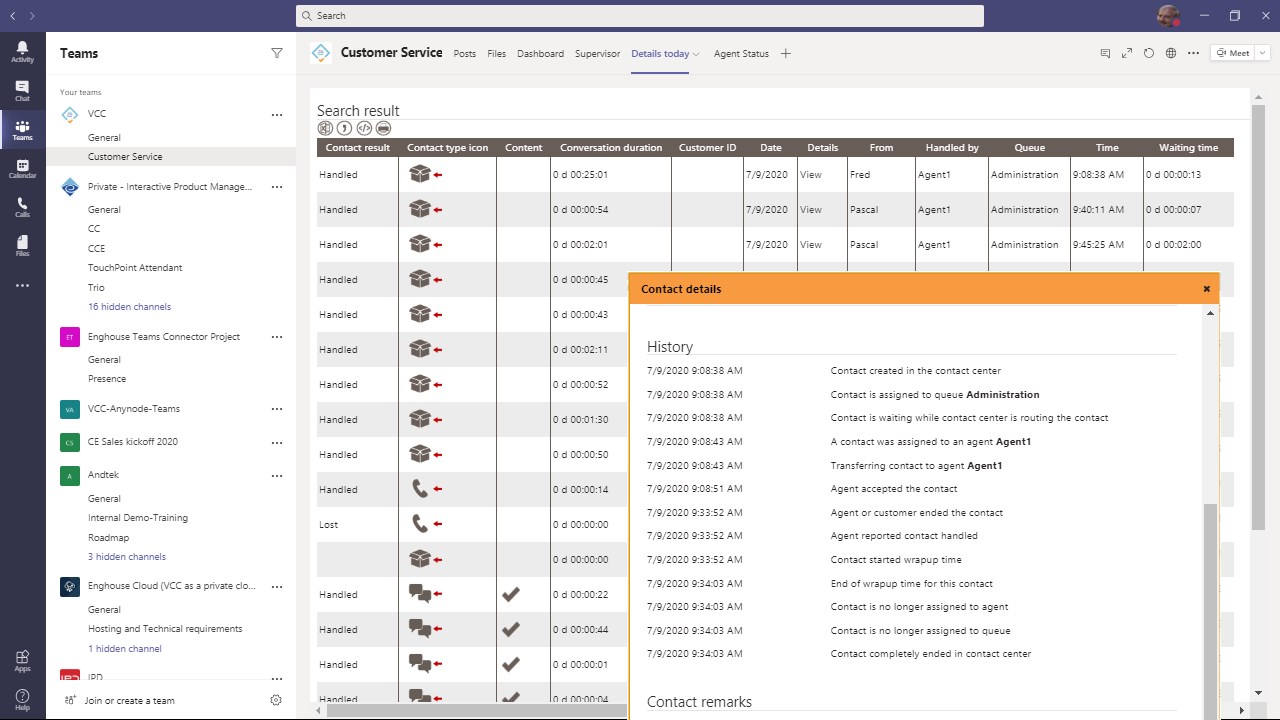This screenshot has height=720, width=1280.
Task: Expand the tab to full screen
Action: (1127, 54)
